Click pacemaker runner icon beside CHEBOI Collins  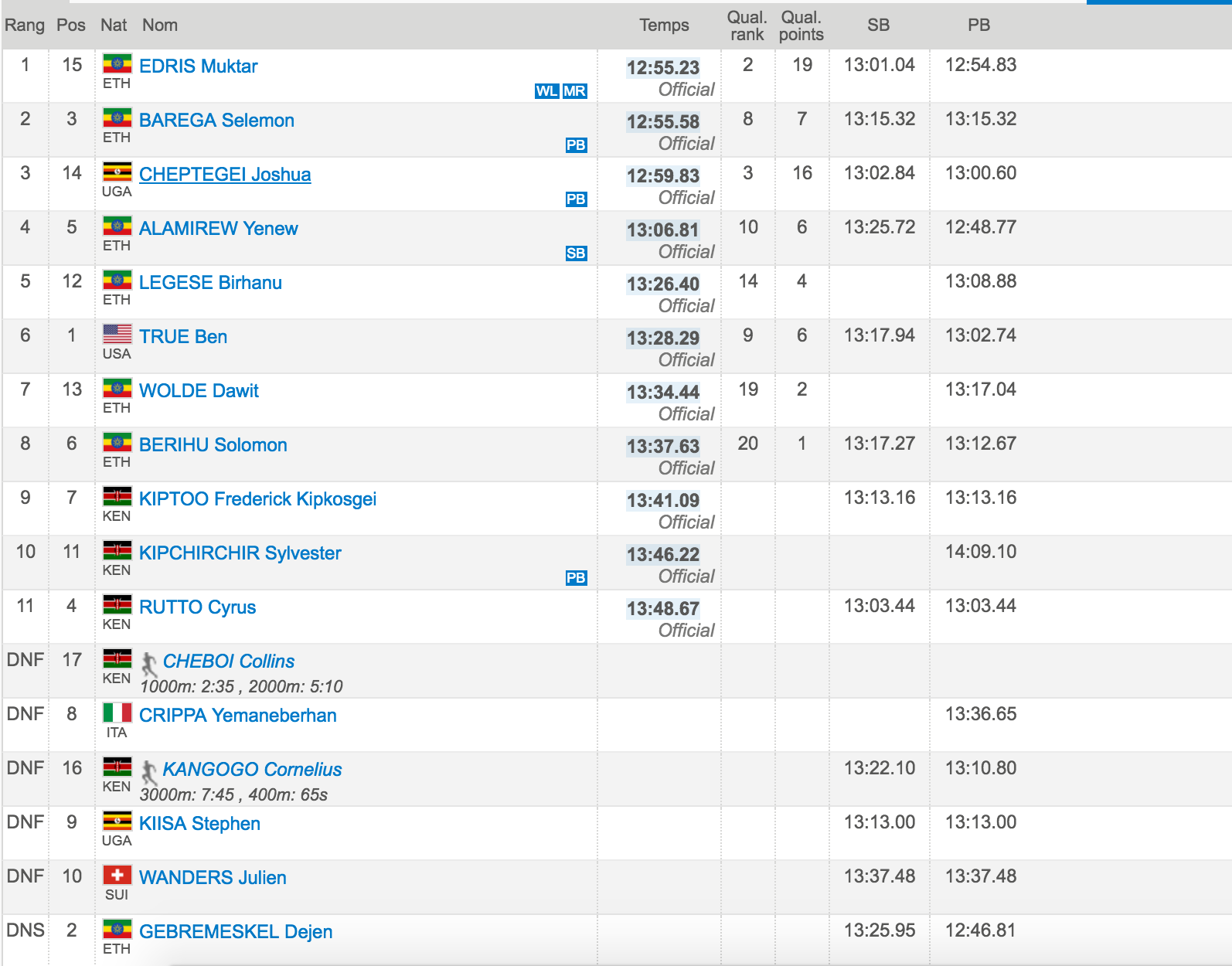point(149,663)
